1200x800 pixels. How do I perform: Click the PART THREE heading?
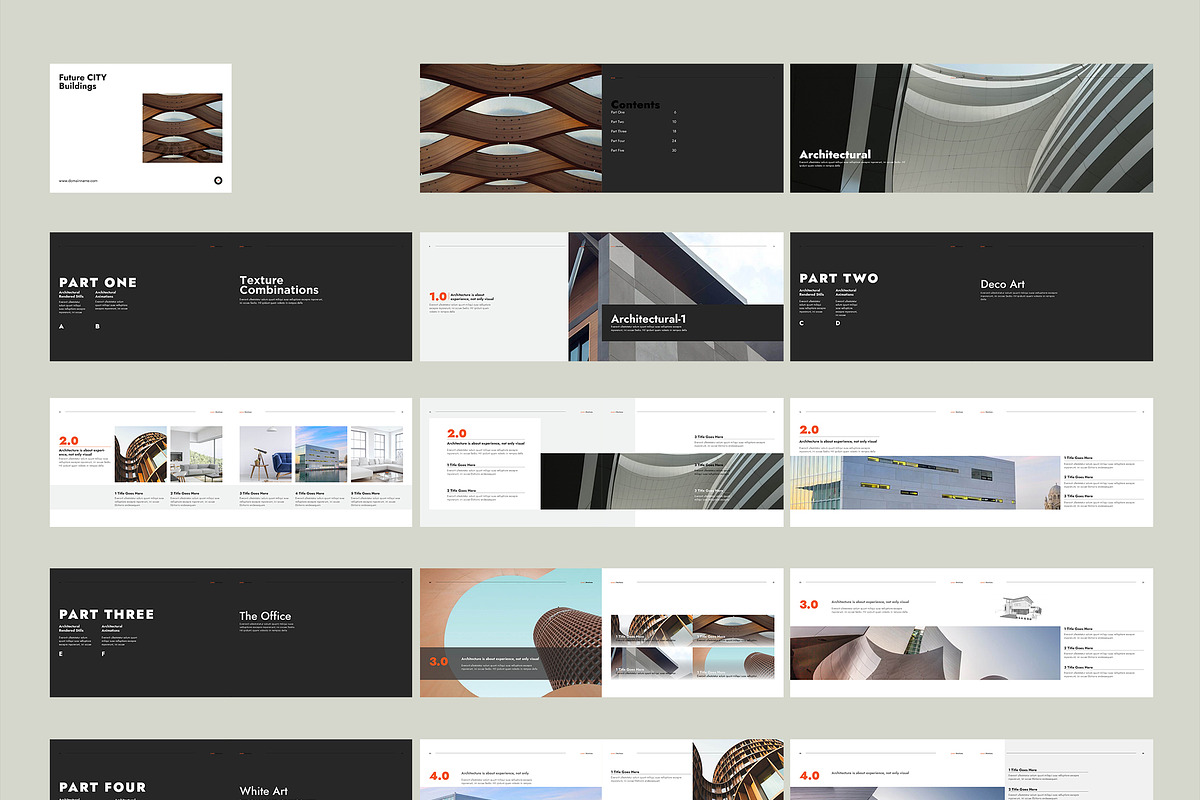click(x=106, y=614)
